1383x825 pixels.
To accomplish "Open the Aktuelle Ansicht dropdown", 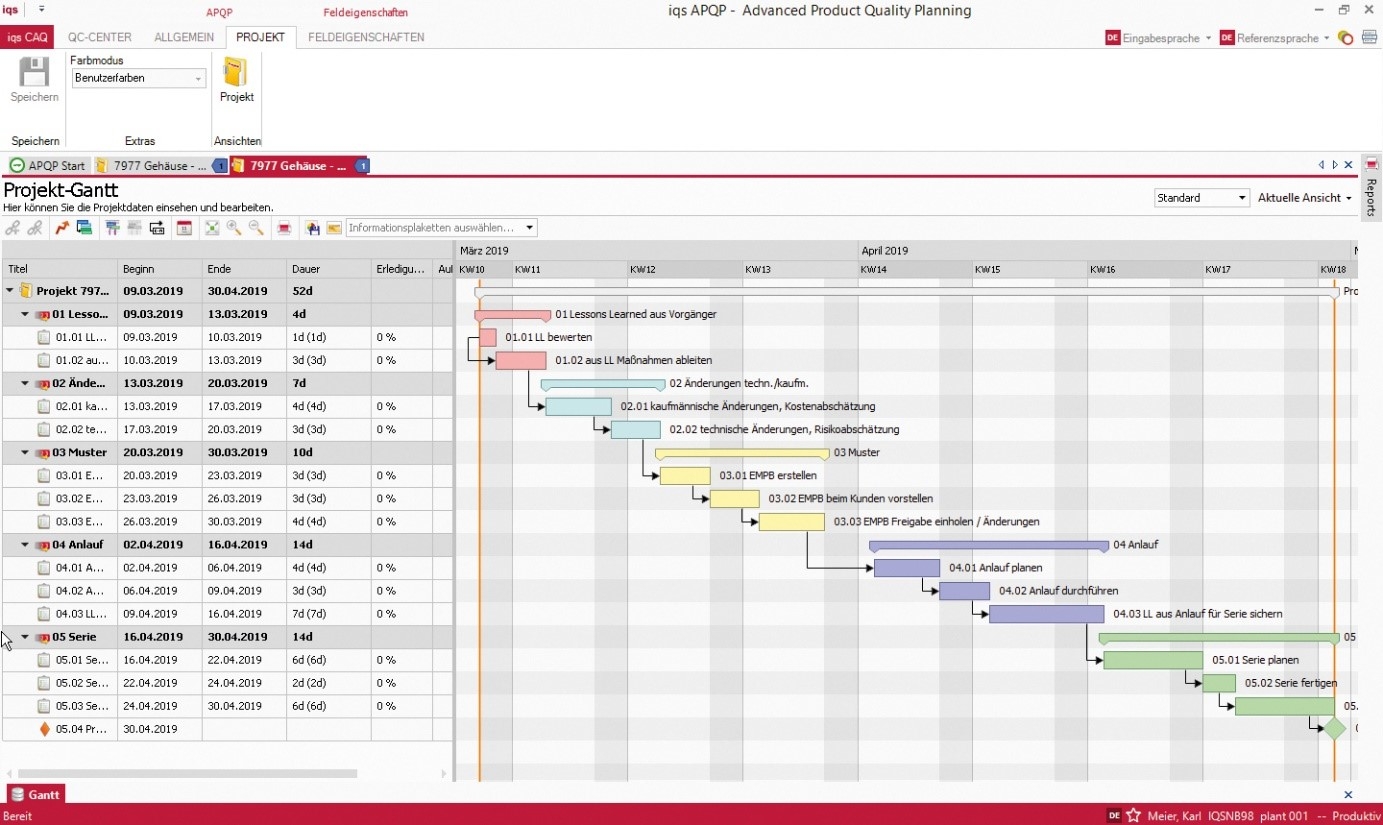I will pyautogui.click(x=1305, y=197).
